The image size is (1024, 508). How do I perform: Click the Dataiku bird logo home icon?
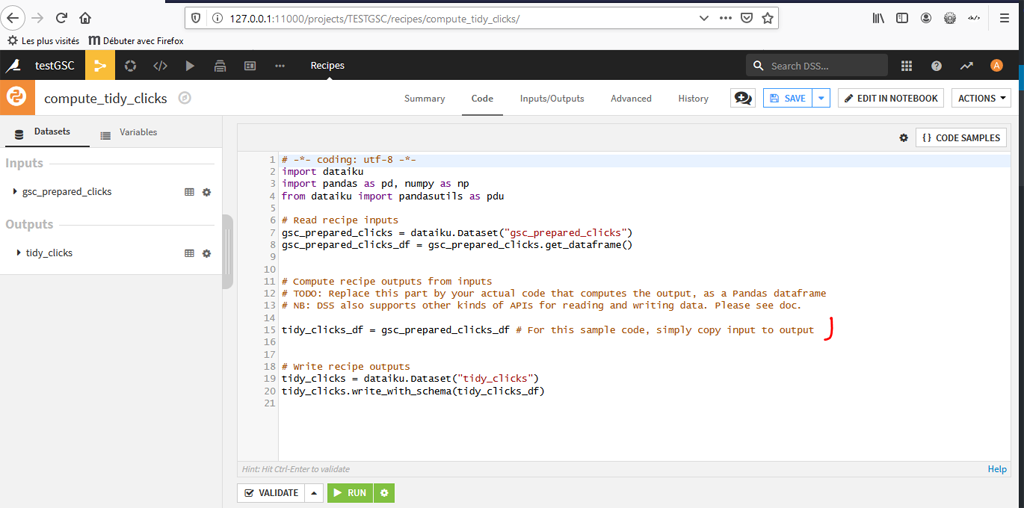[13, 65]
